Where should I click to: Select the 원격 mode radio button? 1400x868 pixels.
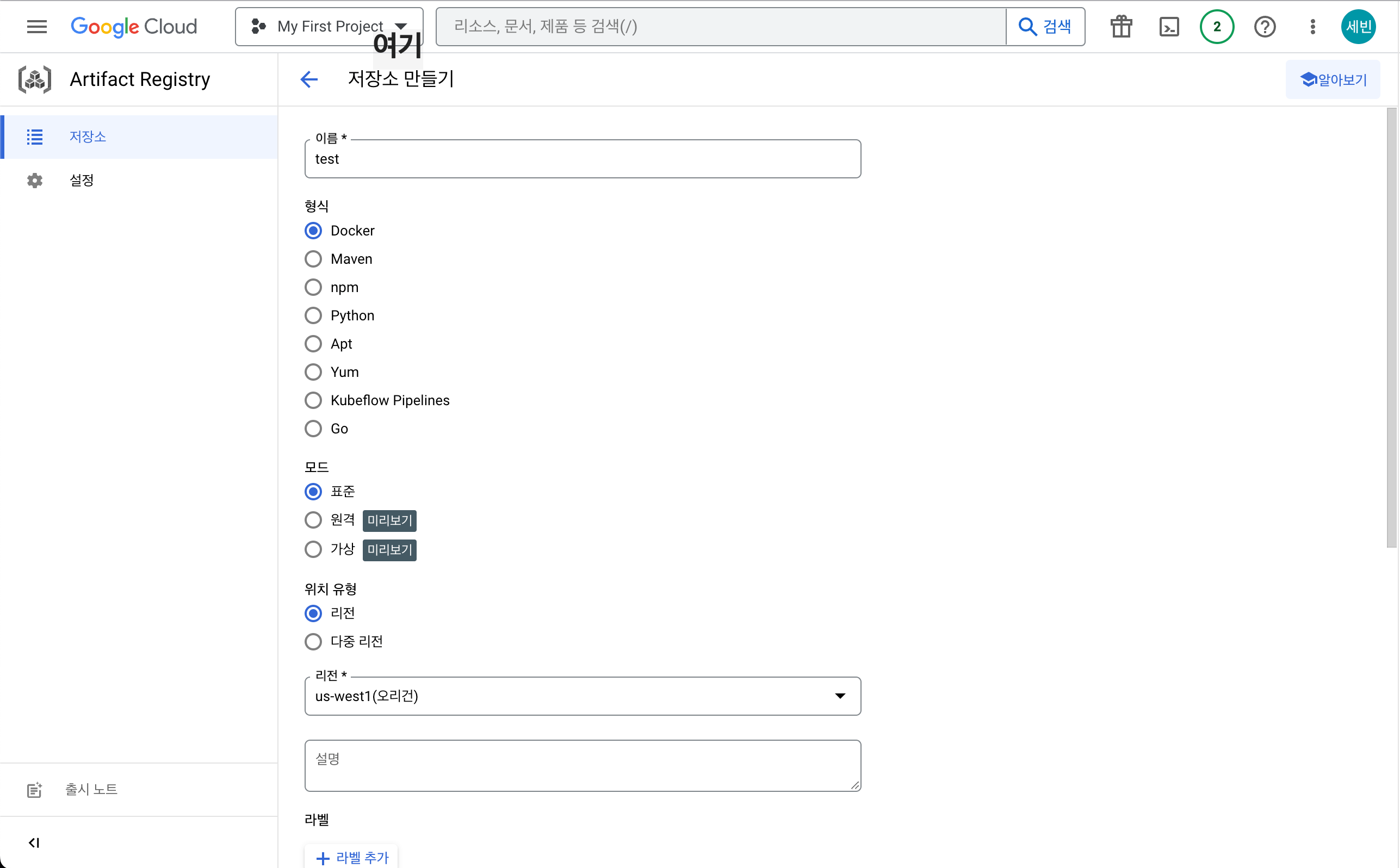click(x=313, y=520)
